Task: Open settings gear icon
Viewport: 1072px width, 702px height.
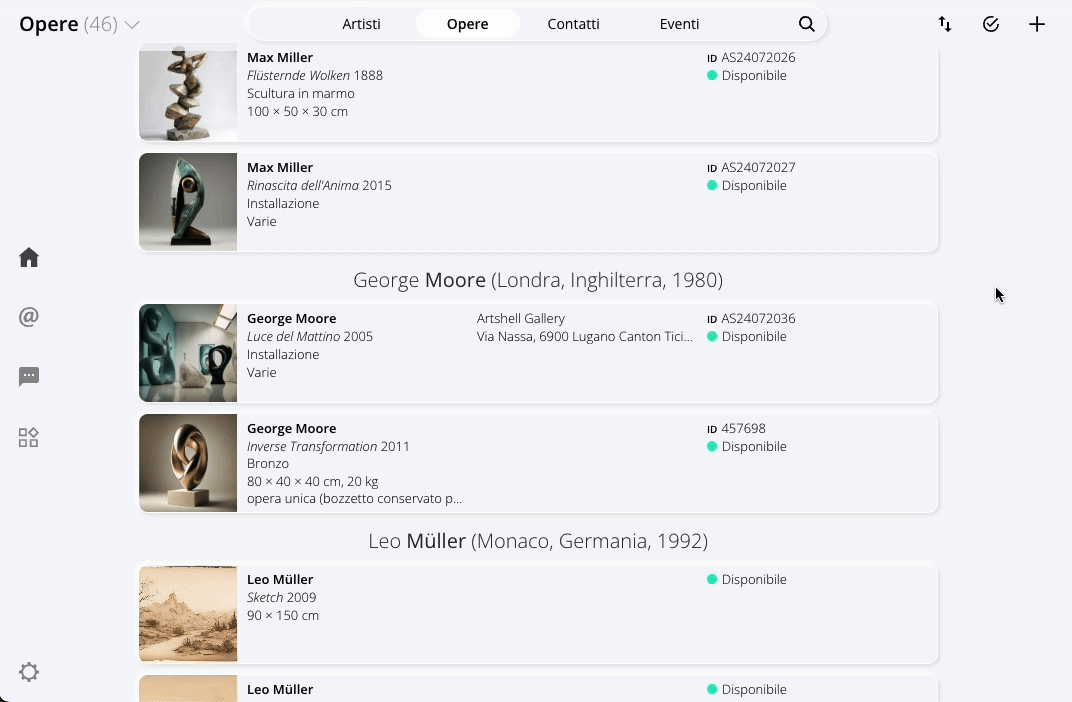Action: tap(29, 672)
